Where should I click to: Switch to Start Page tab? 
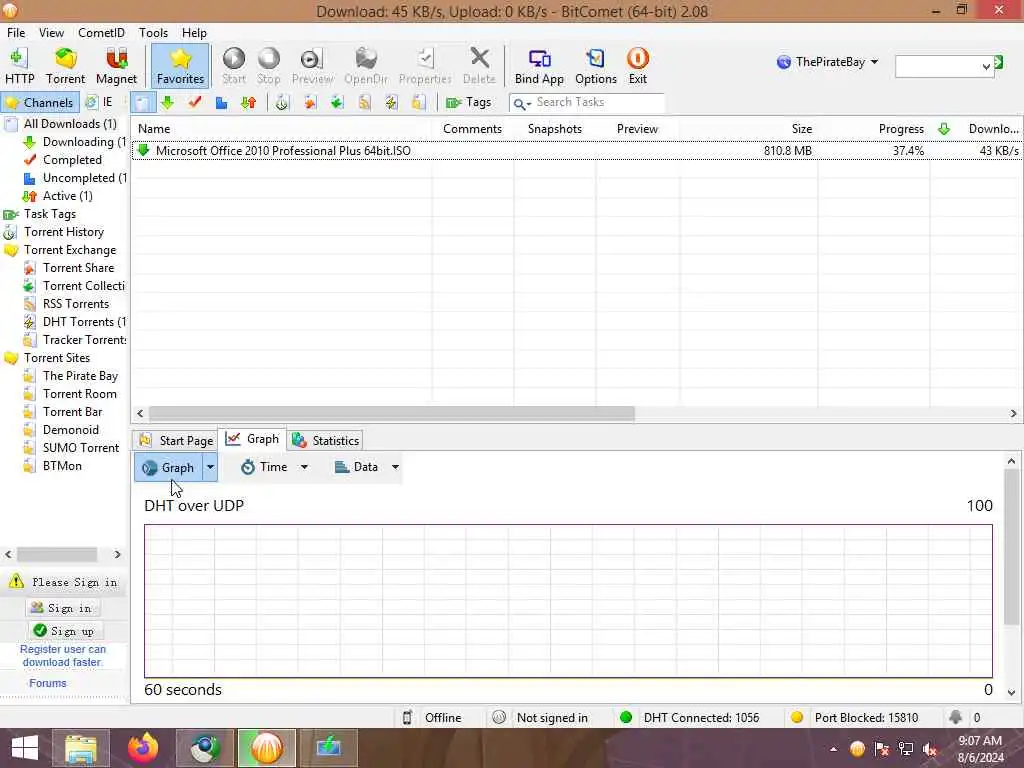[x=176, y=441]
